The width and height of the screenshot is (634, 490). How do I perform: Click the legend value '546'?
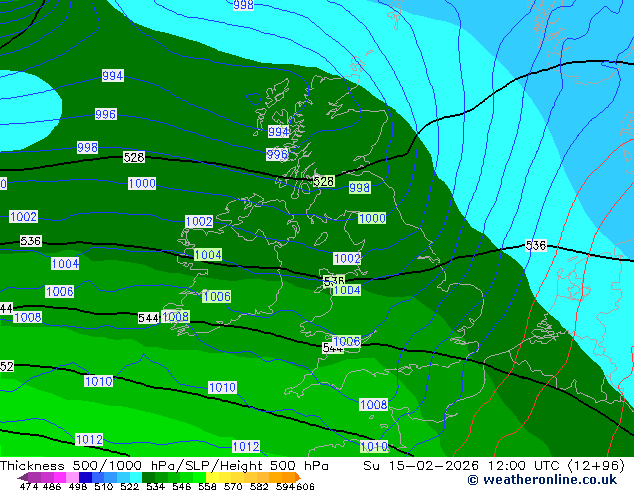[181, 486]
